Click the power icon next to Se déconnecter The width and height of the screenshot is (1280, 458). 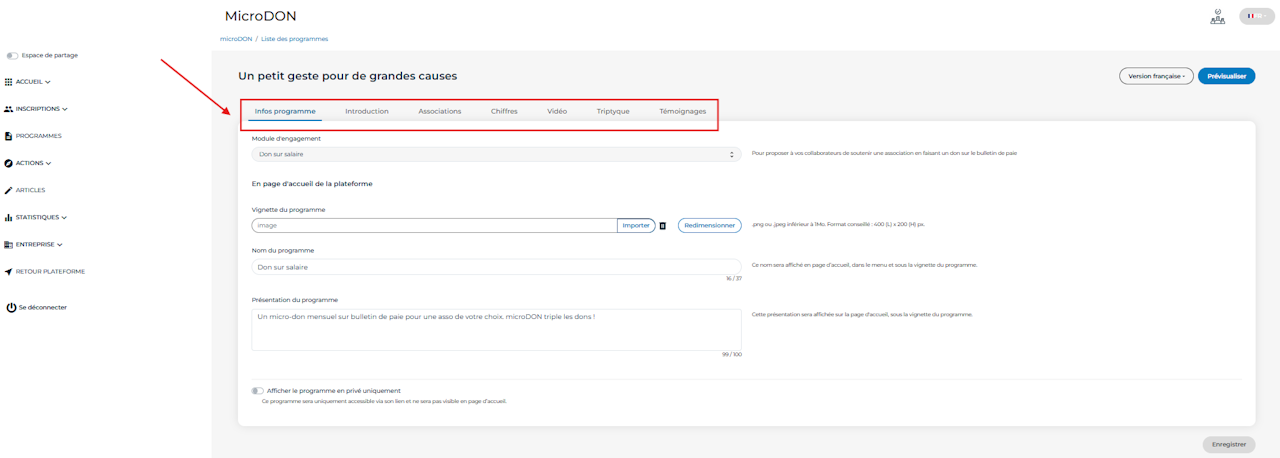click(11, 308)
